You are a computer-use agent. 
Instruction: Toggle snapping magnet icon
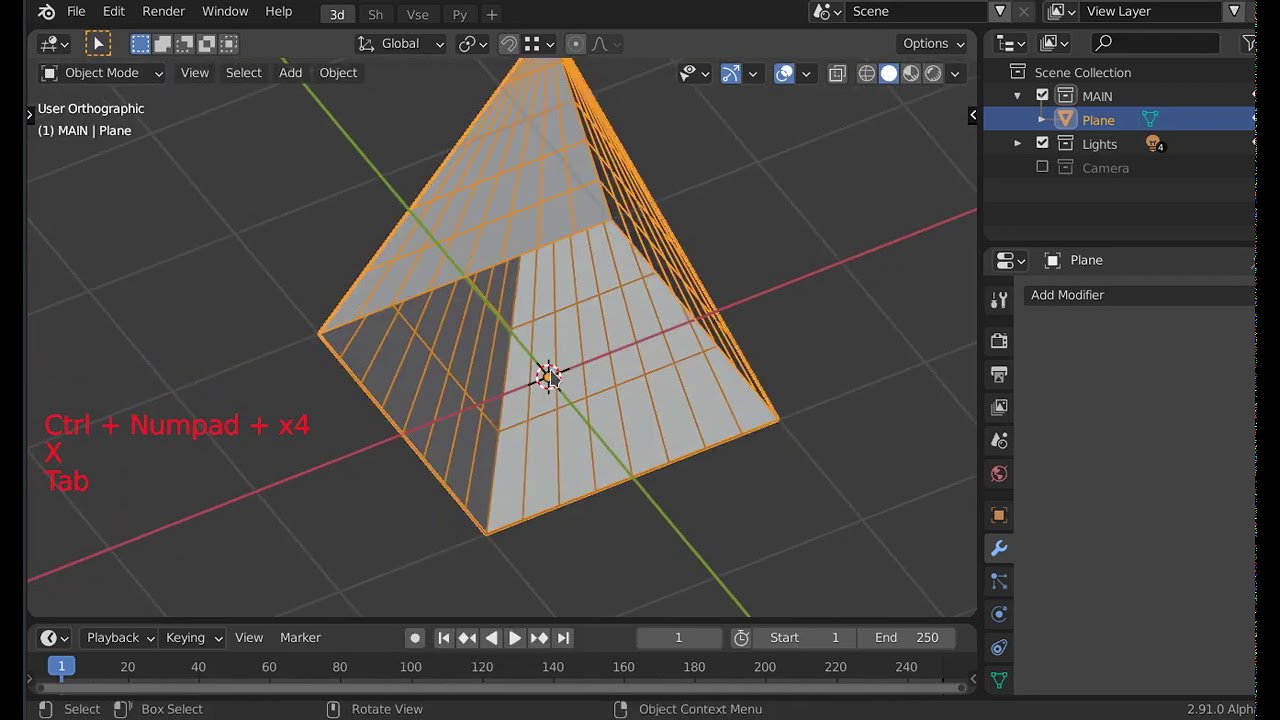tap(509, 44)
